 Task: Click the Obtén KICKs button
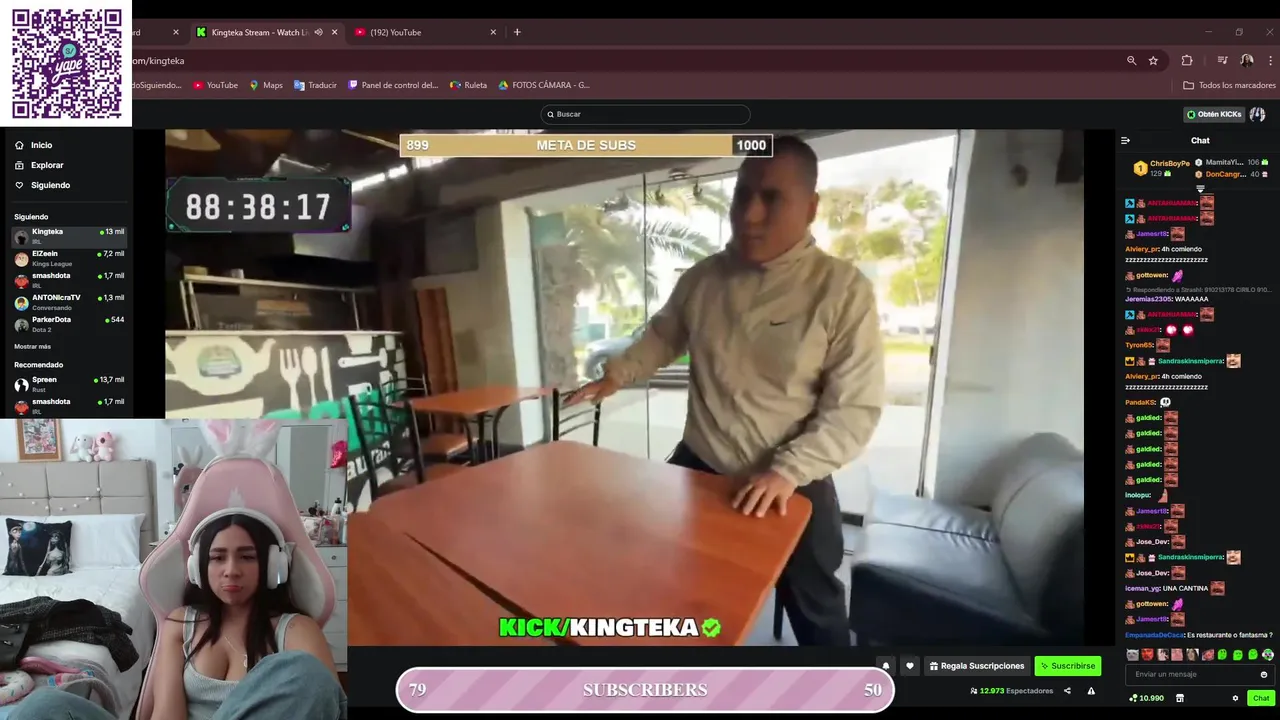tap(1214, 114)
